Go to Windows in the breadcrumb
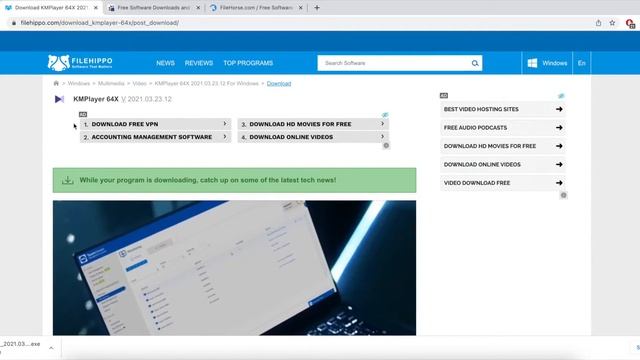640x360 pixels. [x=79, y=83]
